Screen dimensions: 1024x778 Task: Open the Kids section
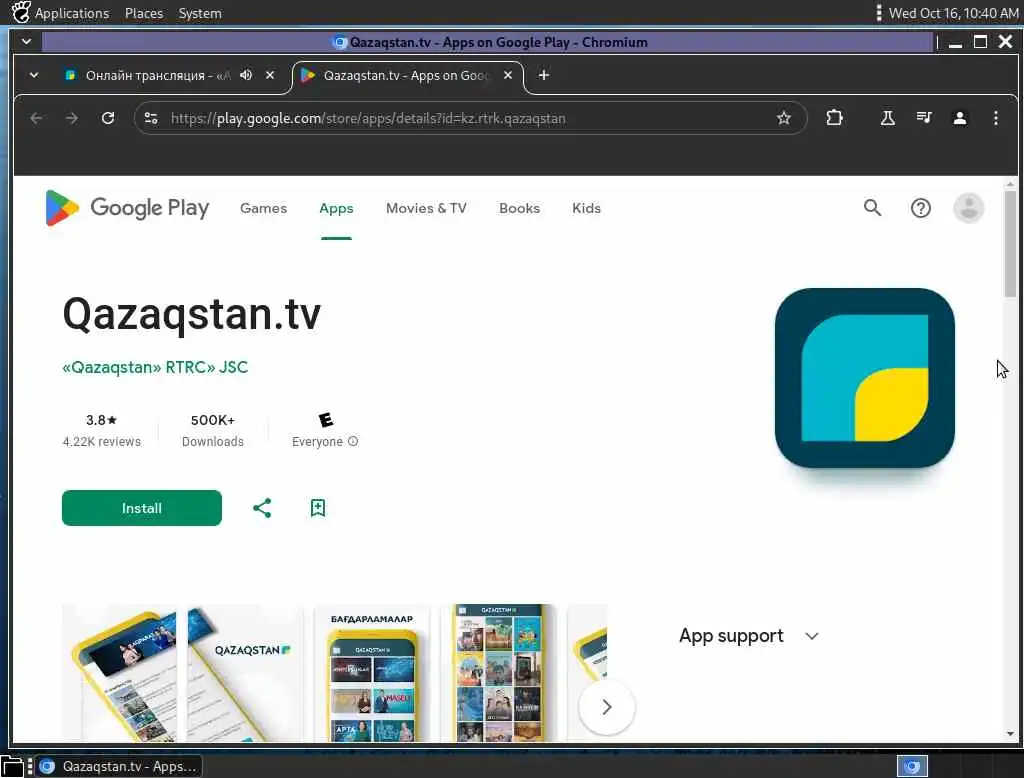point(586,208)
